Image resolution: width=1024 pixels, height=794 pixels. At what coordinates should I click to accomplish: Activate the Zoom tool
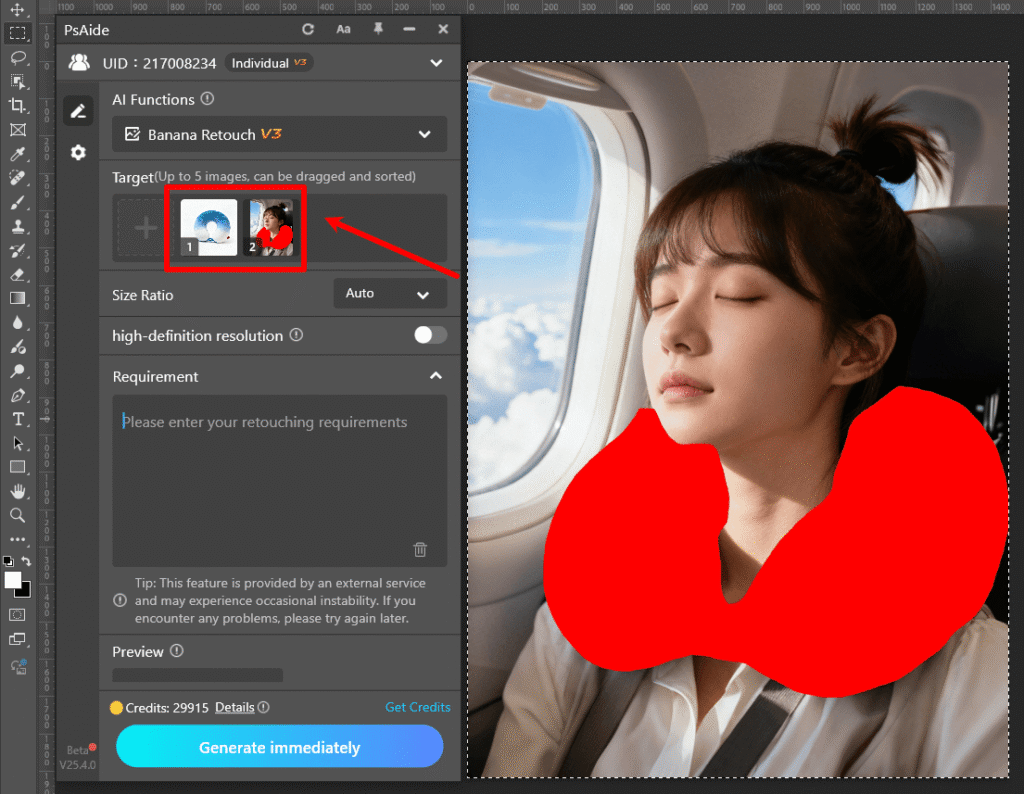click(17, 515)
